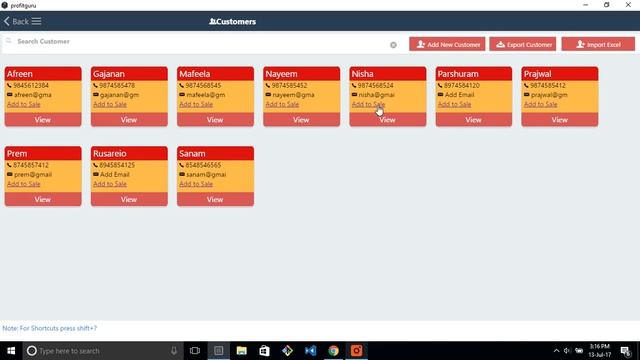Open the notification center icon

point(626,351)
